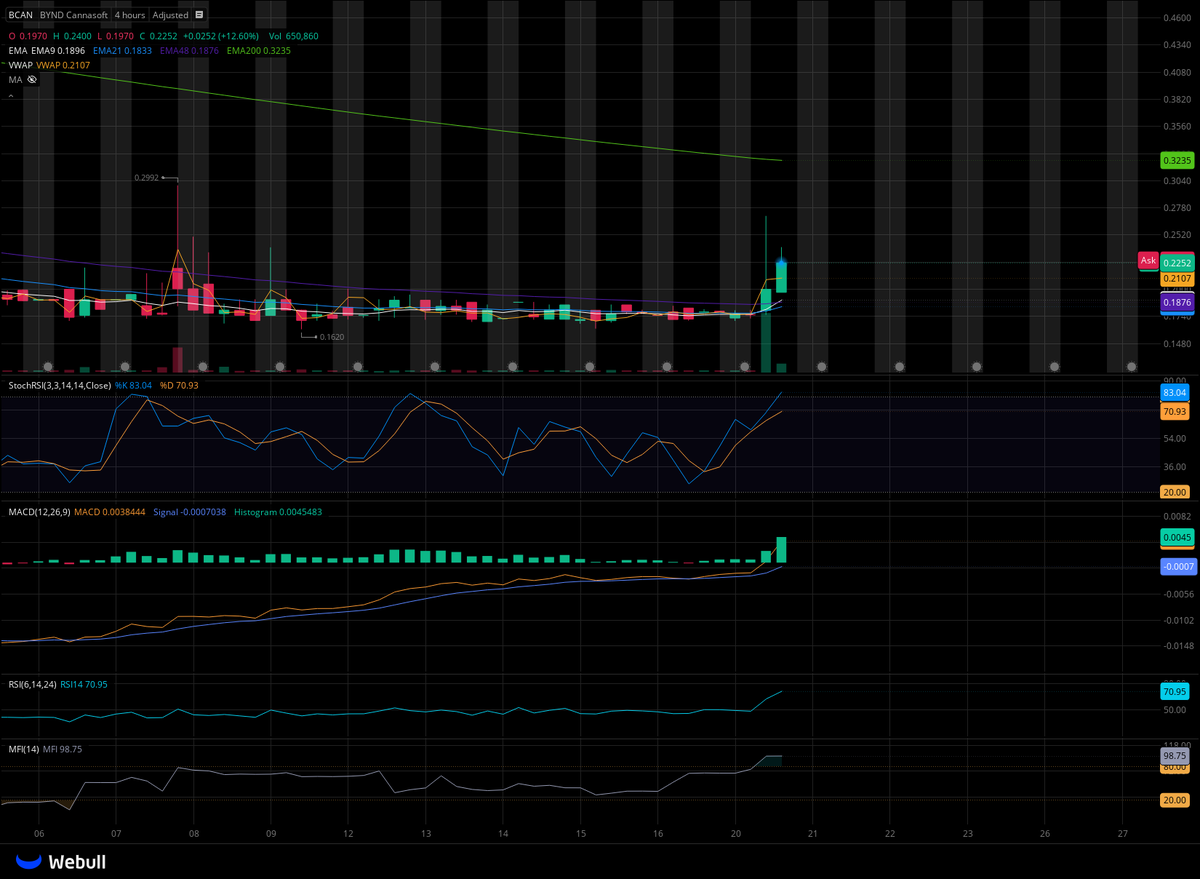Open the MACD(12,26,9) indicator label
The height and width of the screenshot is (879, 1200).
point(39,511)
